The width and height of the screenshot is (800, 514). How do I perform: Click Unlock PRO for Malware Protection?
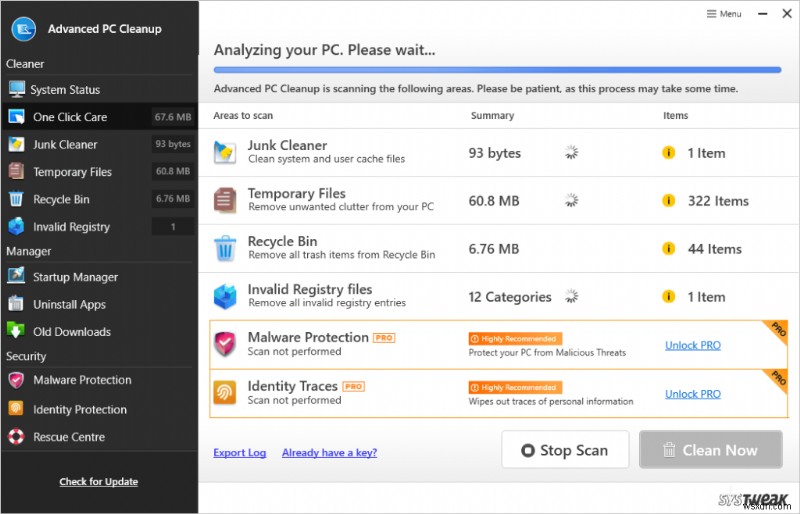pyautogui.click(x=693, y=345)
